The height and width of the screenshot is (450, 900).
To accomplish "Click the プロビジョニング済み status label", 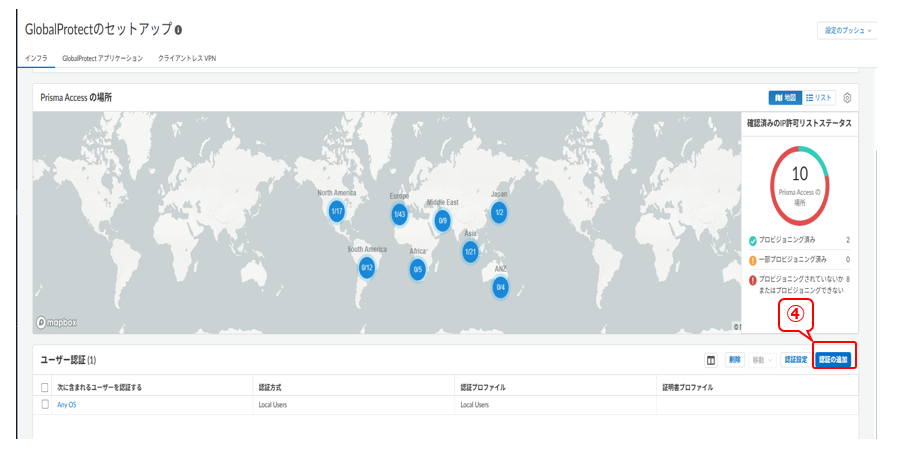I will [787, 240].
